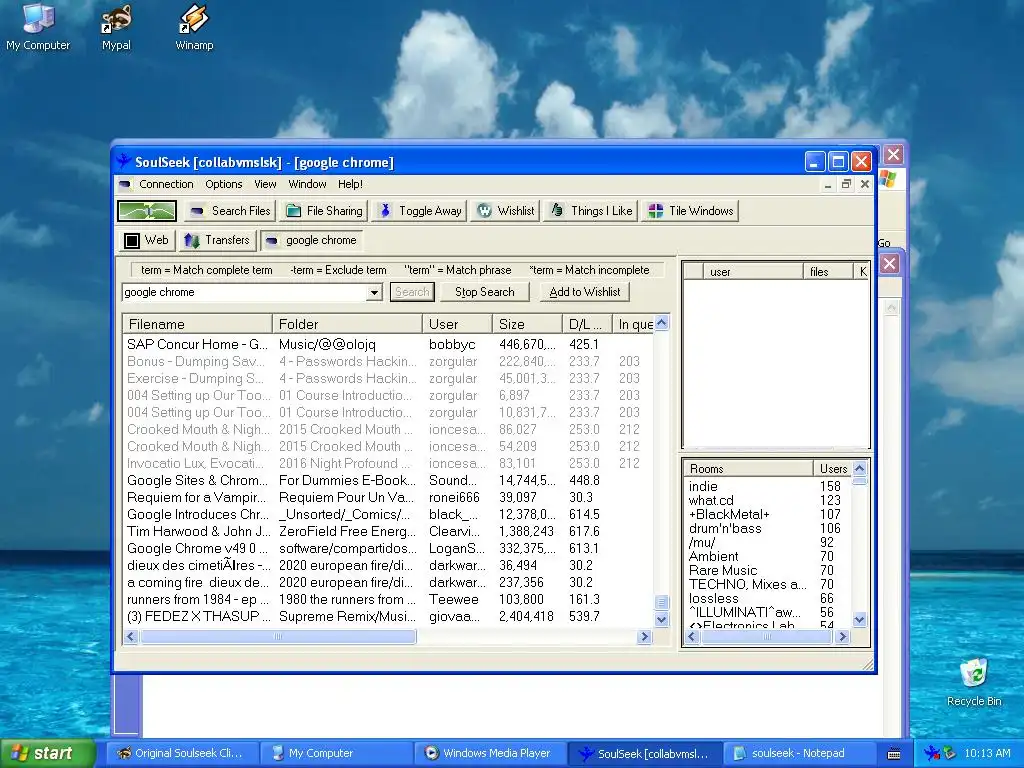The height and width of the screenshot is (768, 1024).
Task: Click the results list scroll down arrow
Action: click(x=662, y=619)
